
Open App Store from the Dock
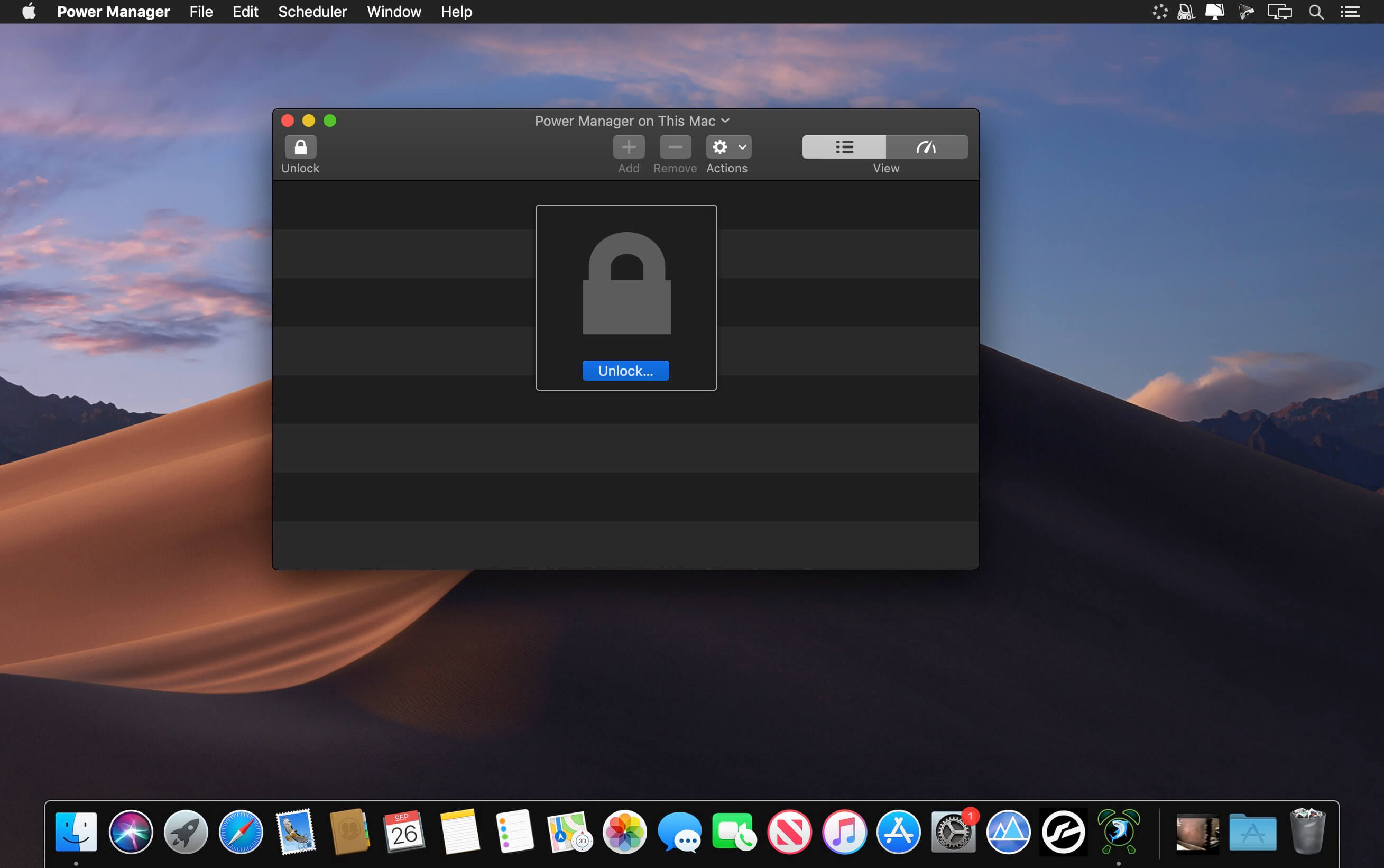pyautogui.click(x=898, y=832)
